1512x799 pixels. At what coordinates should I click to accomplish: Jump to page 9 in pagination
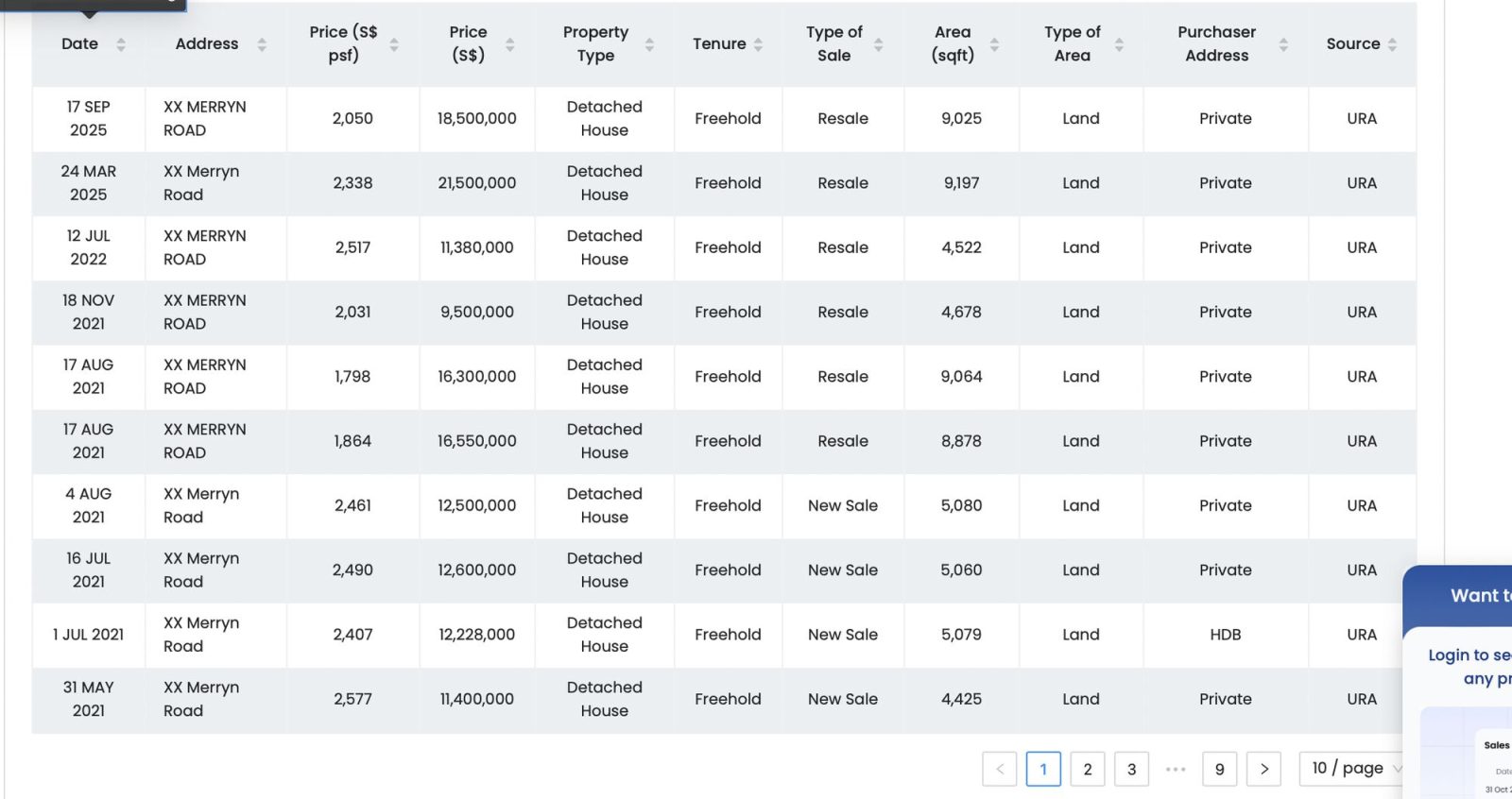pos(1219,769)
